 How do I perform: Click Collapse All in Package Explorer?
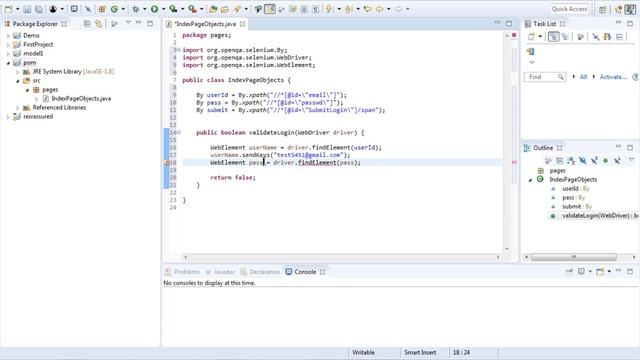pyautogui.click(x=87, y=24)
